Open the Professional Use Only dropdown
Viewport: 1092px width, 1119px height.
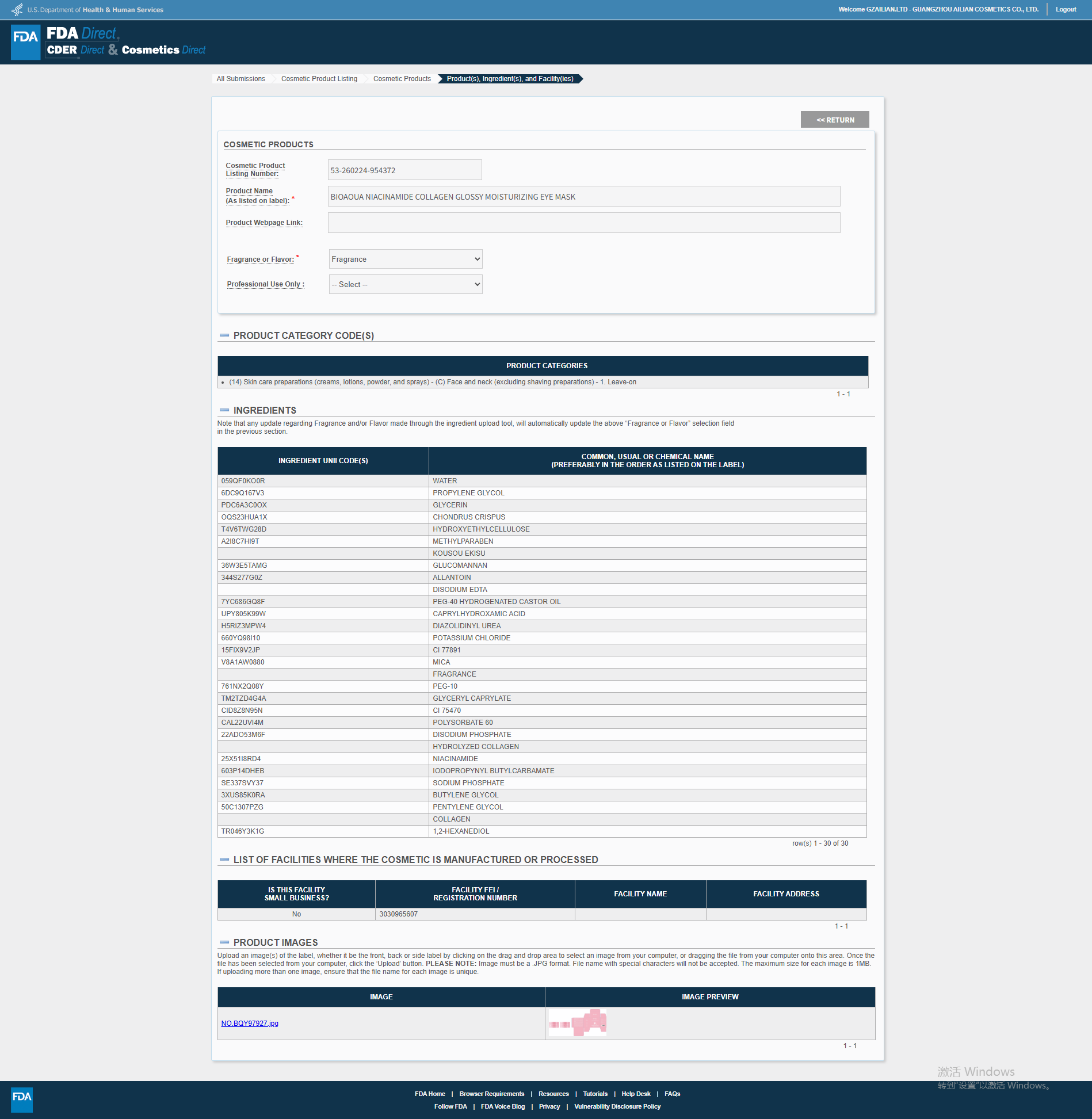click(x=405, y=284)
